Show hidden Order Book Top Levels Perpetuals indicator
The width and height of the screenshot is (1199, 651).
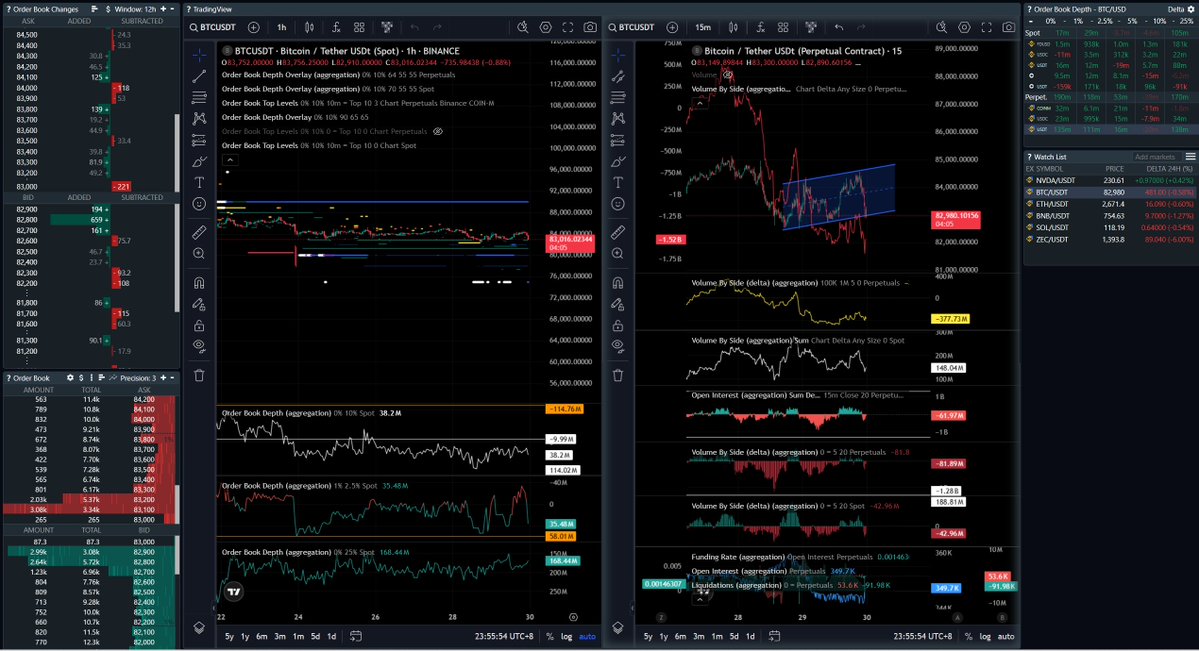pyautogui.click(x=438, y=132)
